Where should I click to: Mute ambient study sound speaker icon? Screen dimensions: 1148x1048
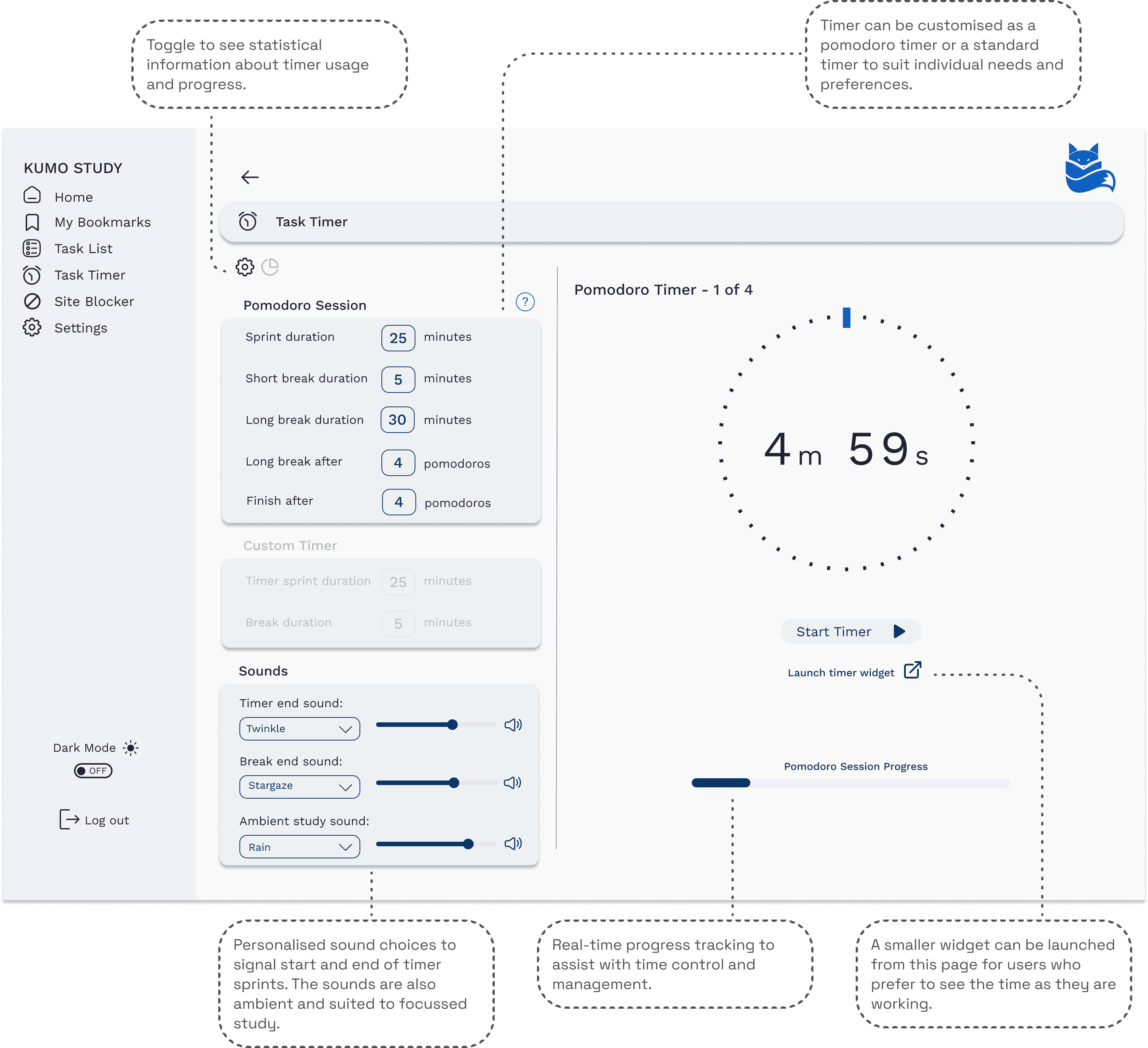513,844
